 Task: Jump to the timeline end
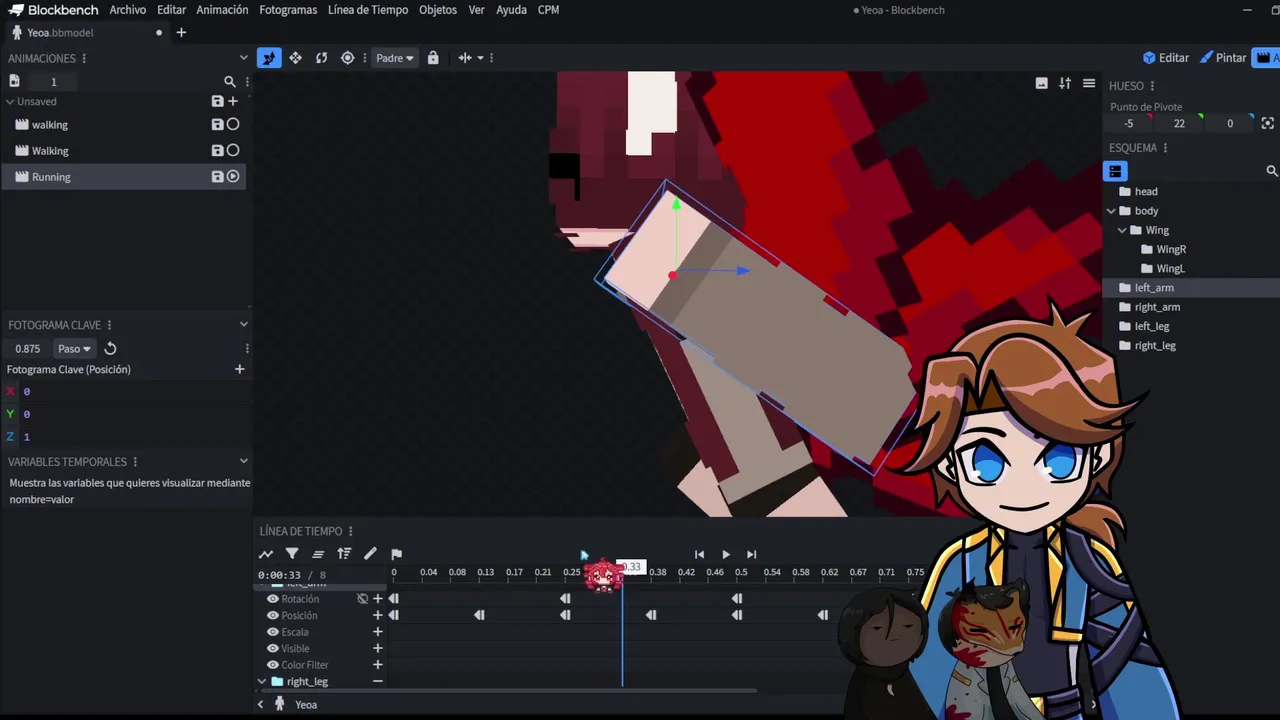pos(751,555)
